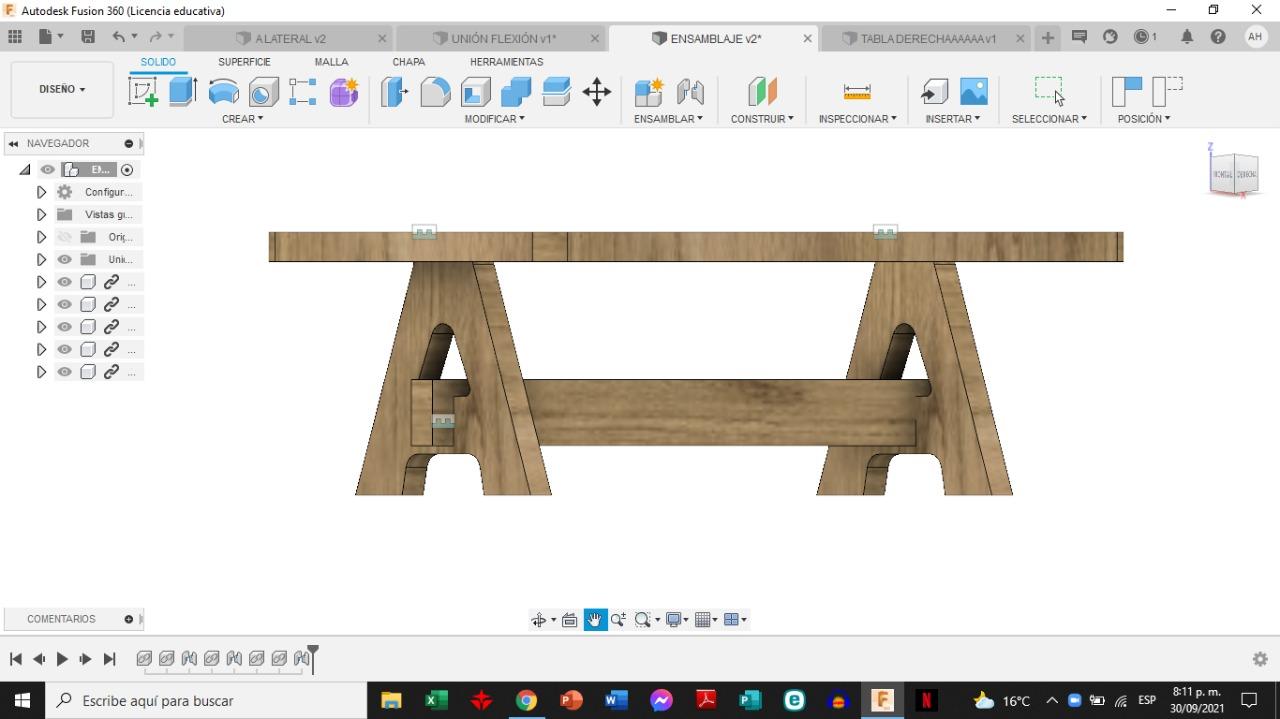The image size is (1280, 719).
Task: Open the notifications bell
Action: (x=1187, y=37)
